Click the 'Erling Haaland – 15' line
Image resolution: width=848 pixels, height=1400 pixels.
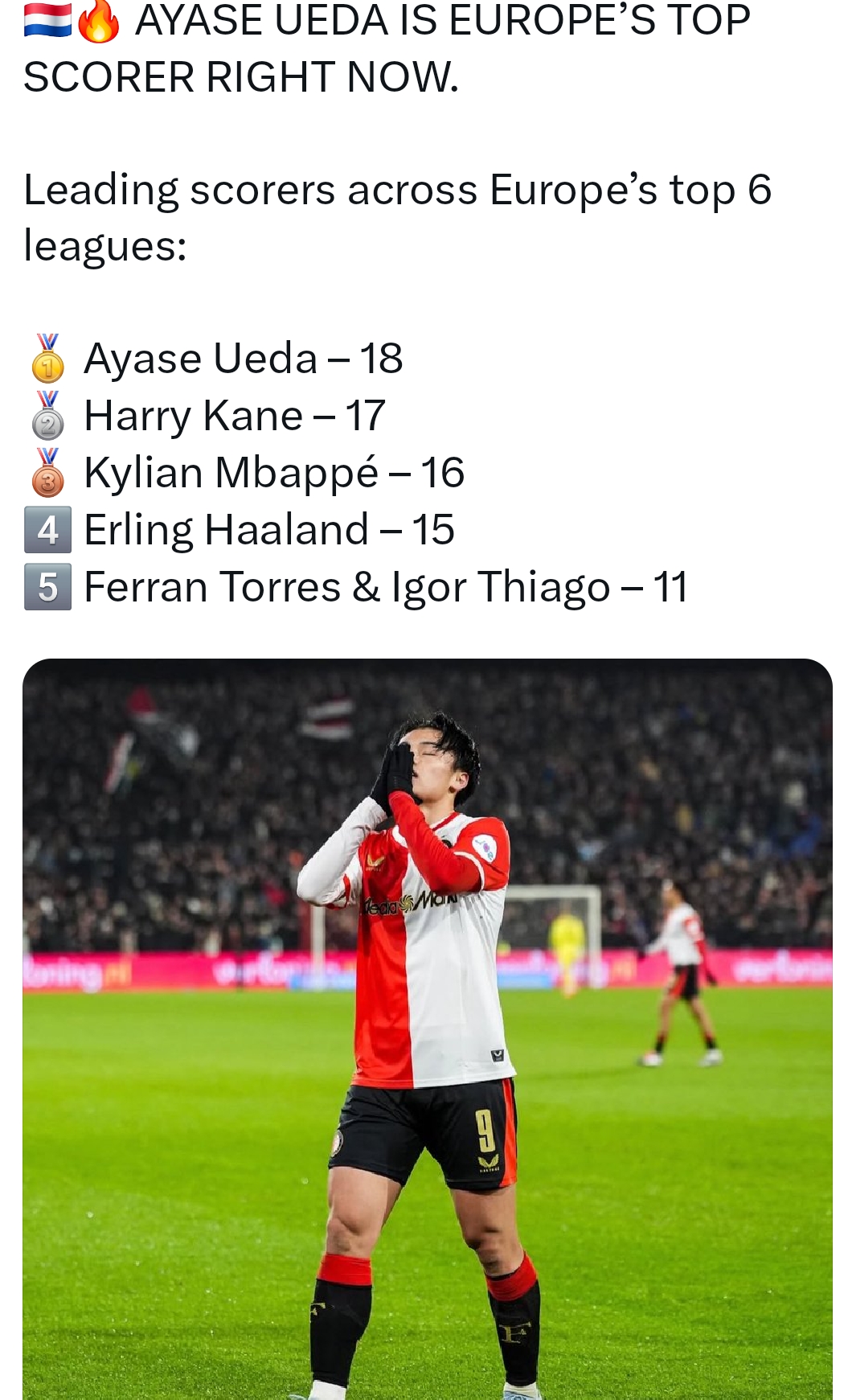point(268,529)
